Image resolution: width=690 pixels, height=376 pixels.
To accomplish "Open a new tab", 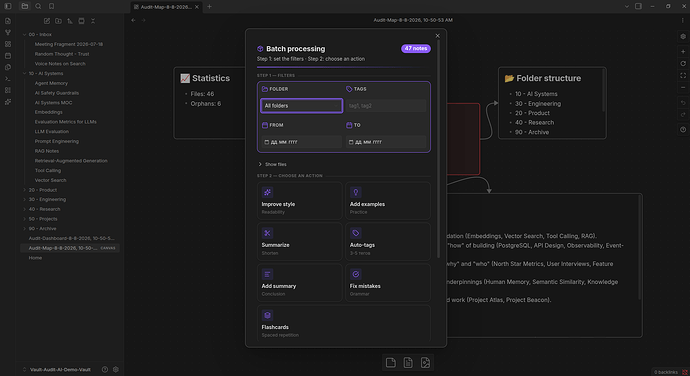I will coord(209,7).
